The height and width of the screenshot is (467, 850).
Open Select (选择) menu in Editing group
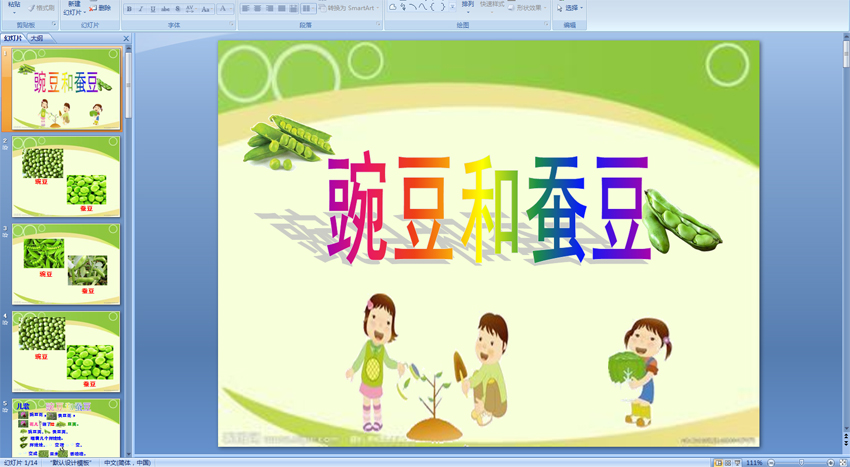click(570, 8)
